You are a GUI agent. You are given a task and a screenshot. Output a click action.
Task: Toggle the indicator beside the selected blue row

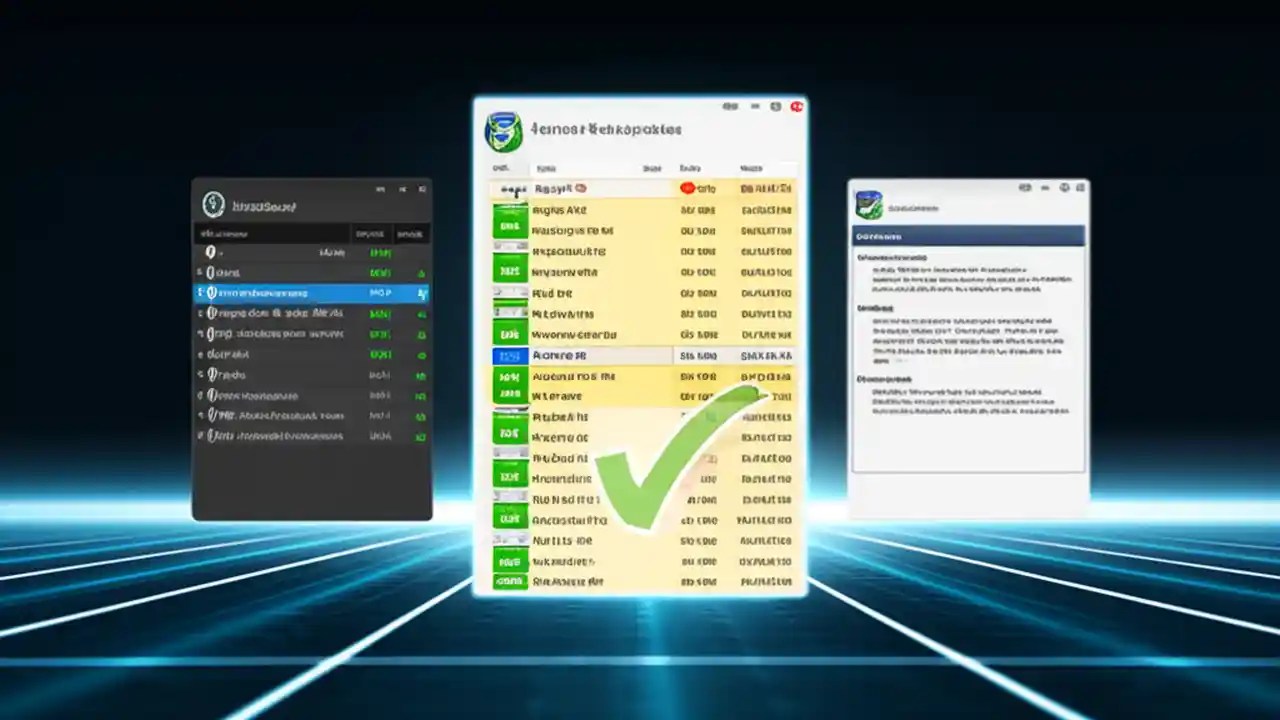pyautogui.click(x=422, y=293)
